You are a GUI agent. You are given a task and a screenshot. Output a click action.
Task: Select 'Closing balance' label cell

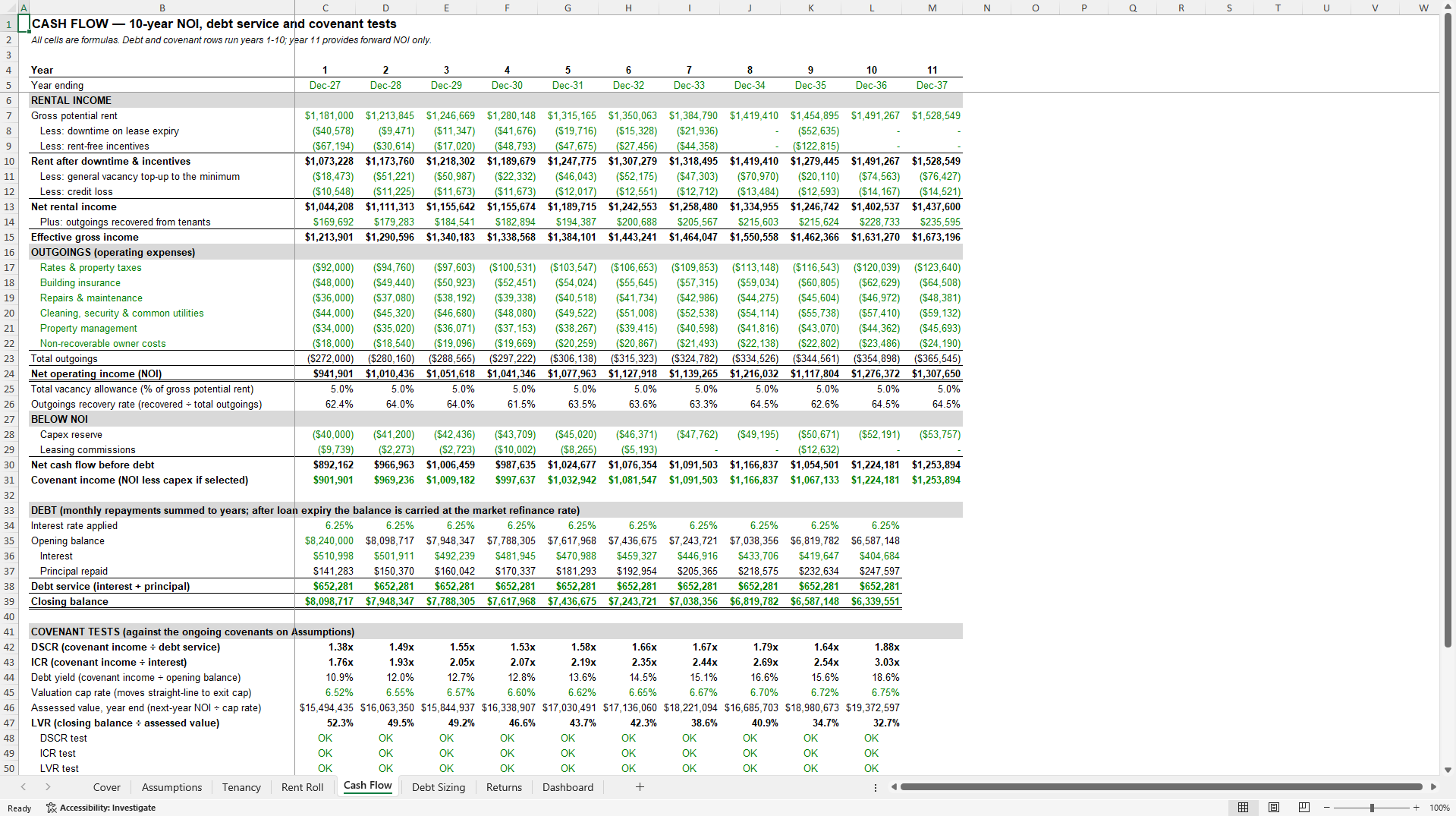[162, 601]
